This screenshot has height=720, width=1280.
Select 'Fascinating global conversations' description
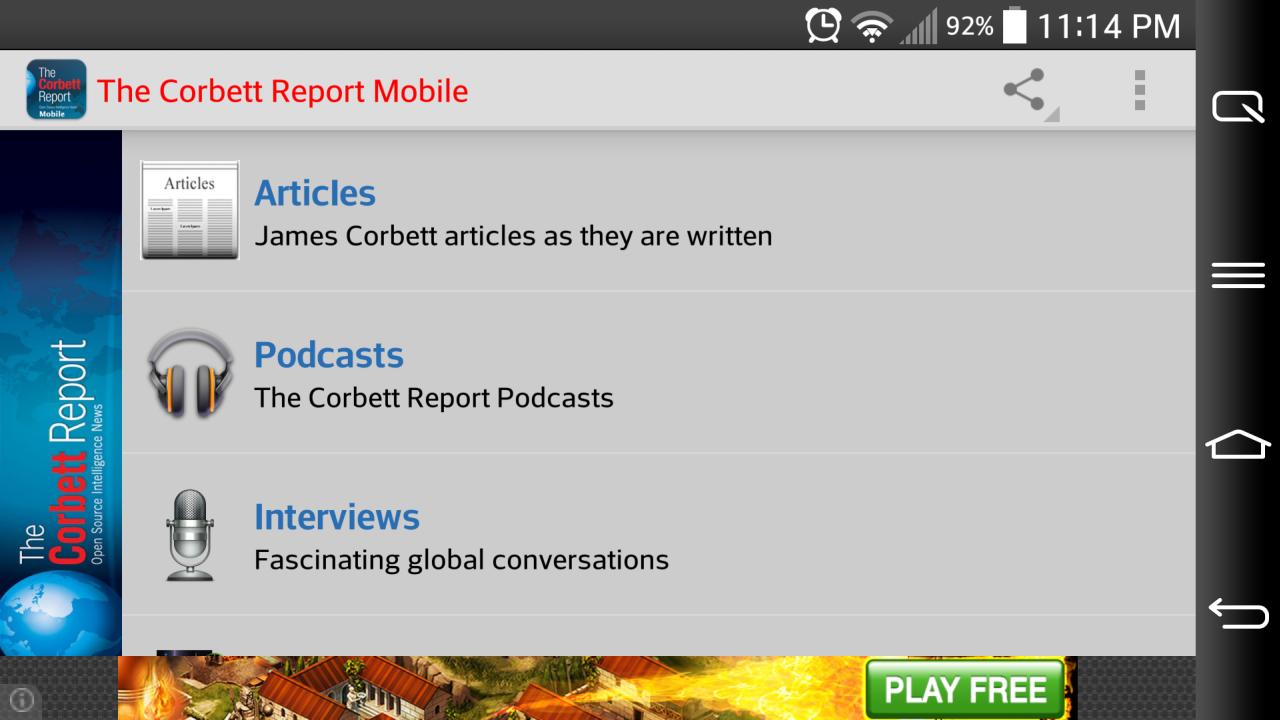tap(461, 560)
